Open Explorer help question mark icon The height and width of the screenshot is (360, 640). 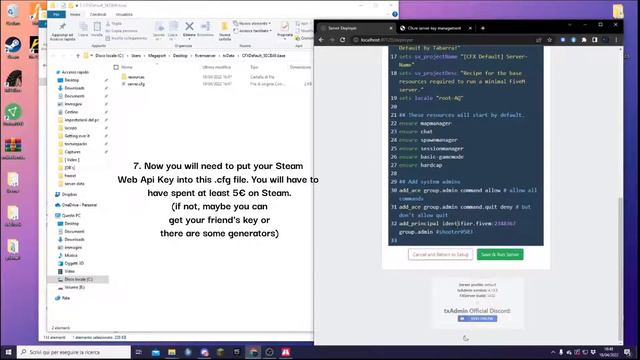tap(394, 14)
